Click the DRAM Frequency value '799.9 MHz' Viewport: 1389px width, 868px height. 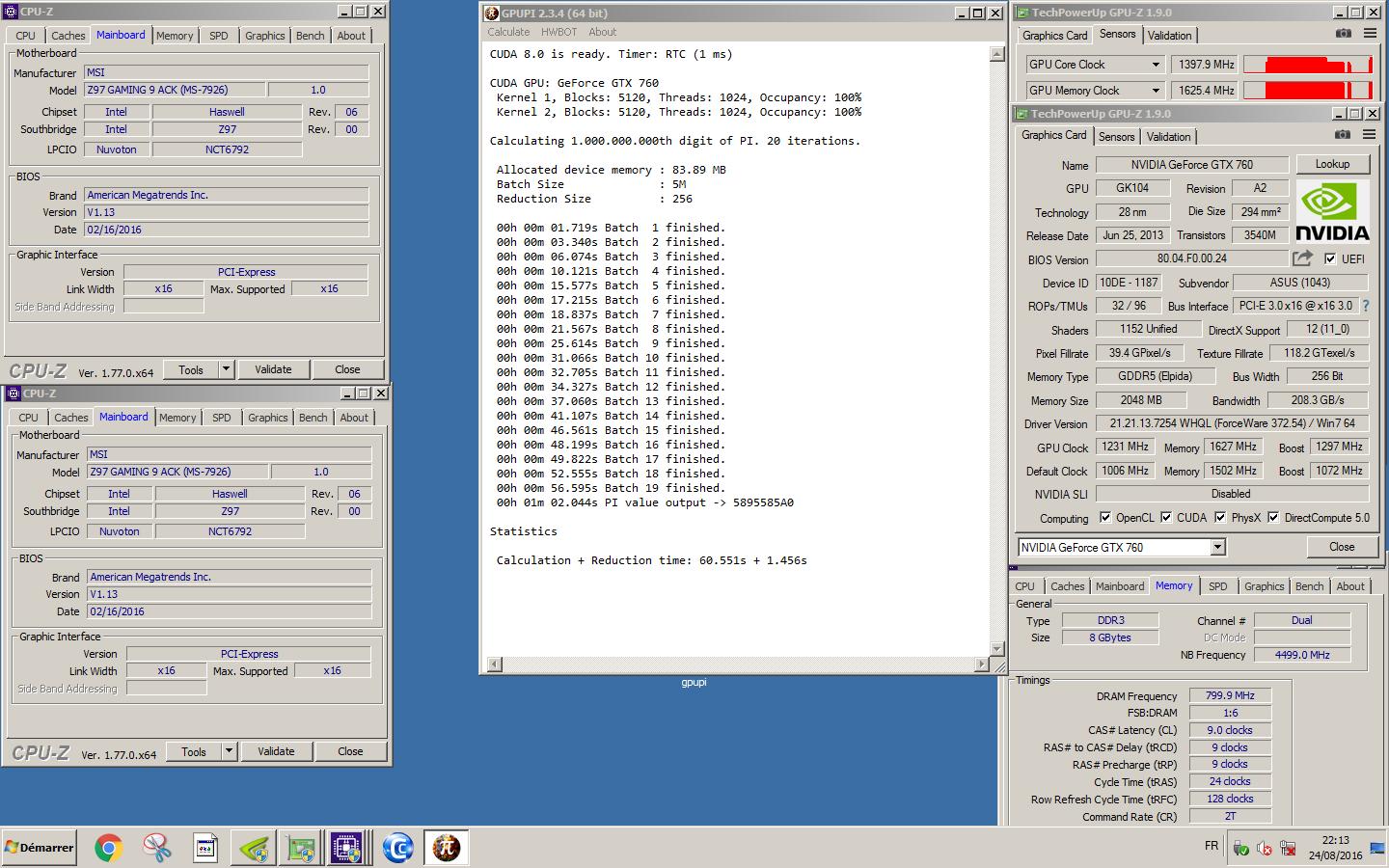coord(1230,695)
